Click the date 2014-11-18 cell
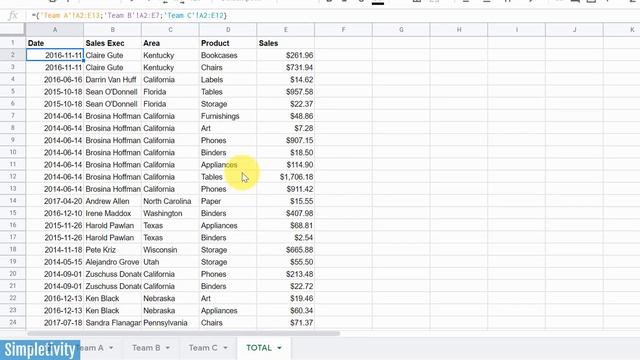The width and height of the screenshot is (640, 360). (55, 250)
